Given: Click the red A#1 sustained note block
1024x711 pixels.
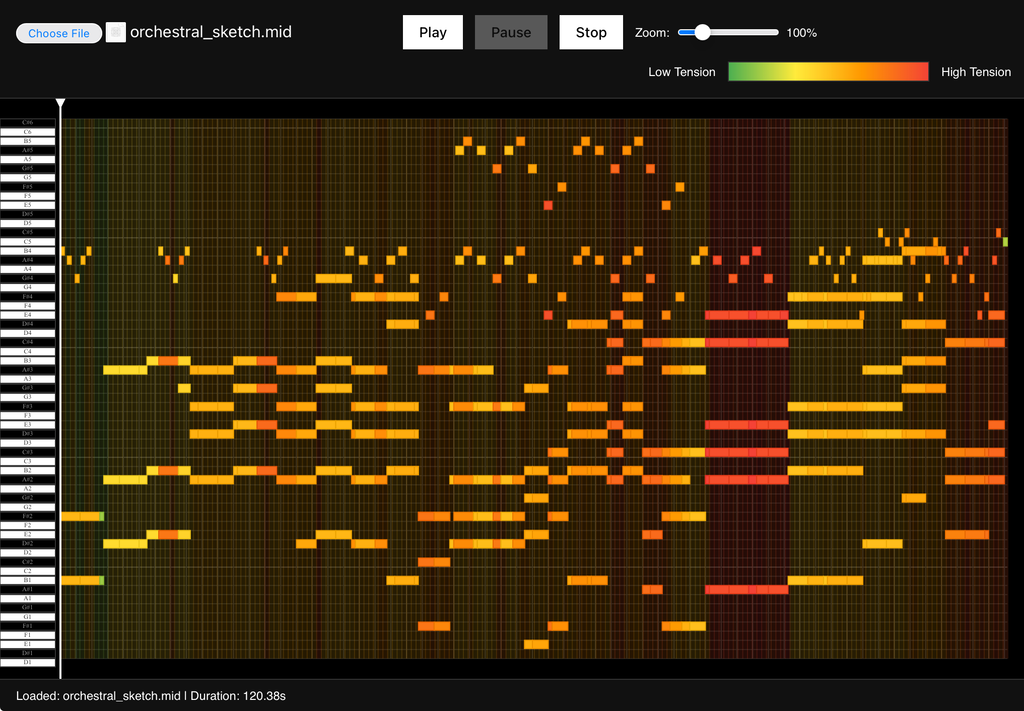Looking at the screenshot, I should (x=746, y=590).
